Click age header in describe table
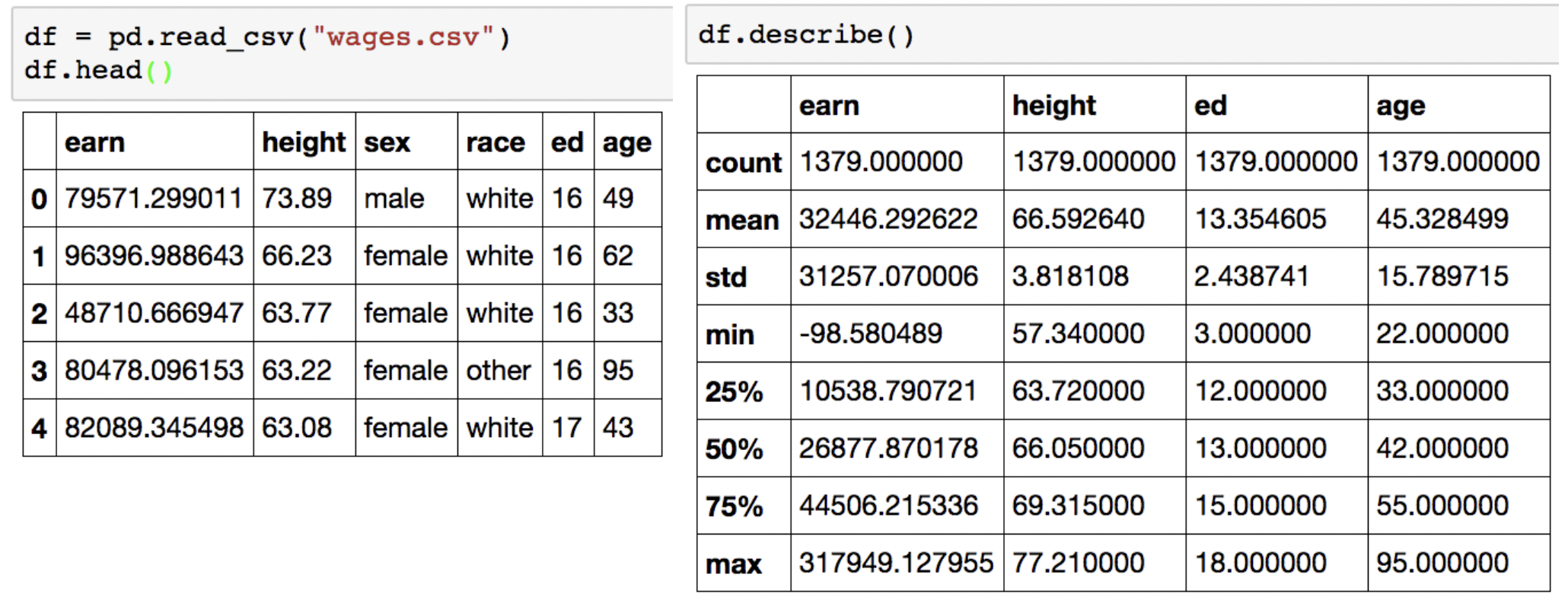Image resolution: width=1568 pixels, height=600 pixels. point(1401,107)
